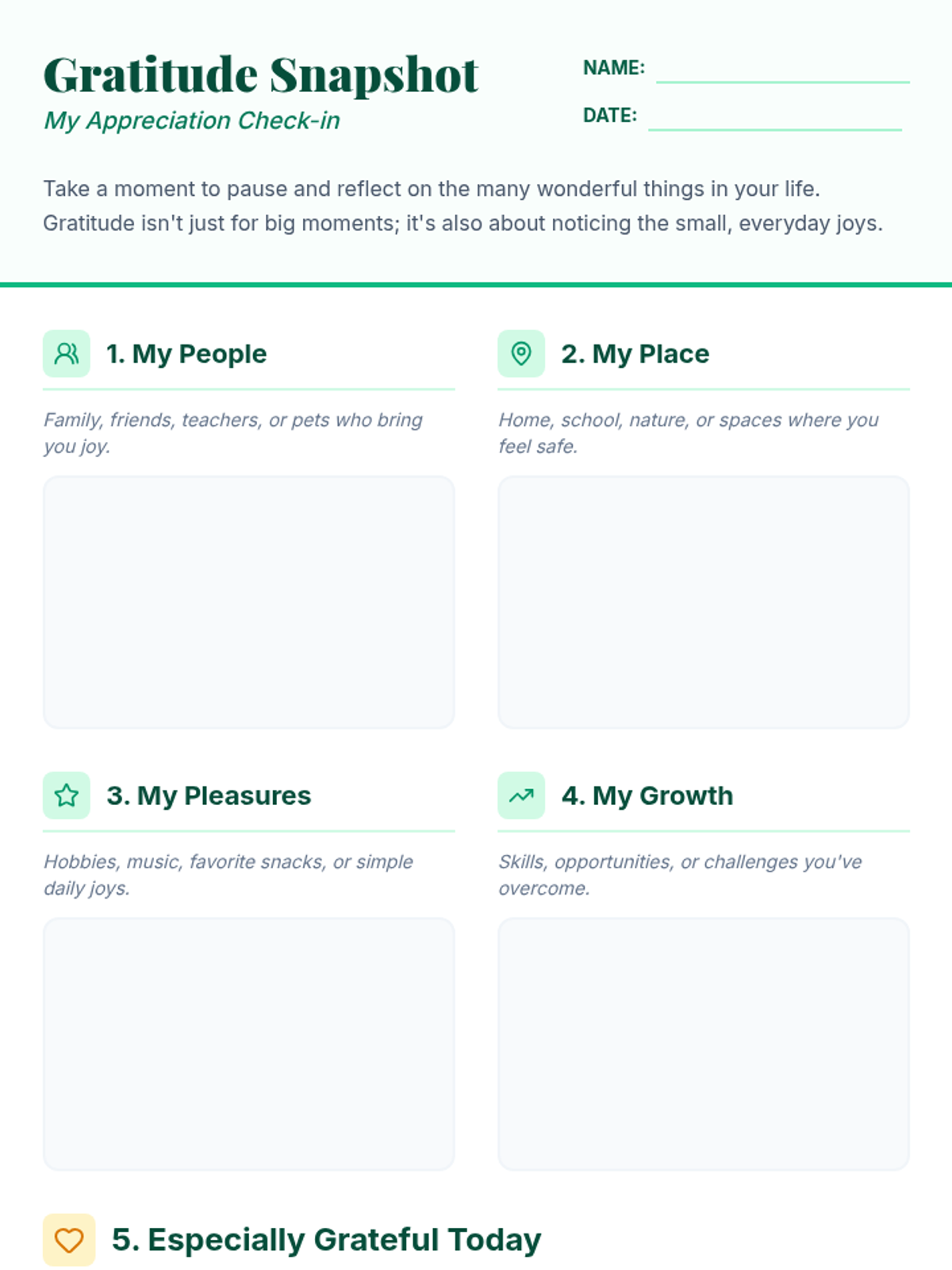Click the intro paragraph about gratitude
This screenshot has width=952, height=1270.
pyautogui.click(x=463, y=206)
